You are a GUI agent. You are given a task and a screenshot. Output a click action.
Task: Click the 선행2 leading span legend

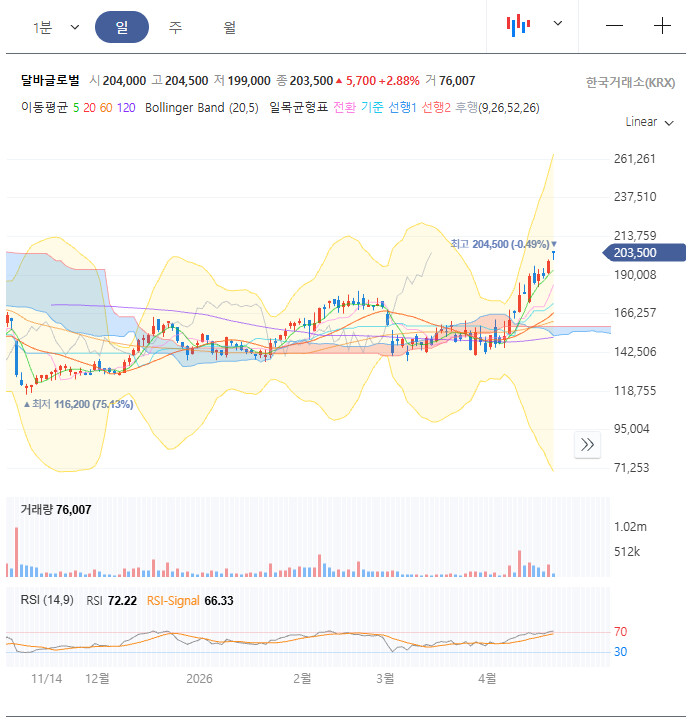coord(436,107)
